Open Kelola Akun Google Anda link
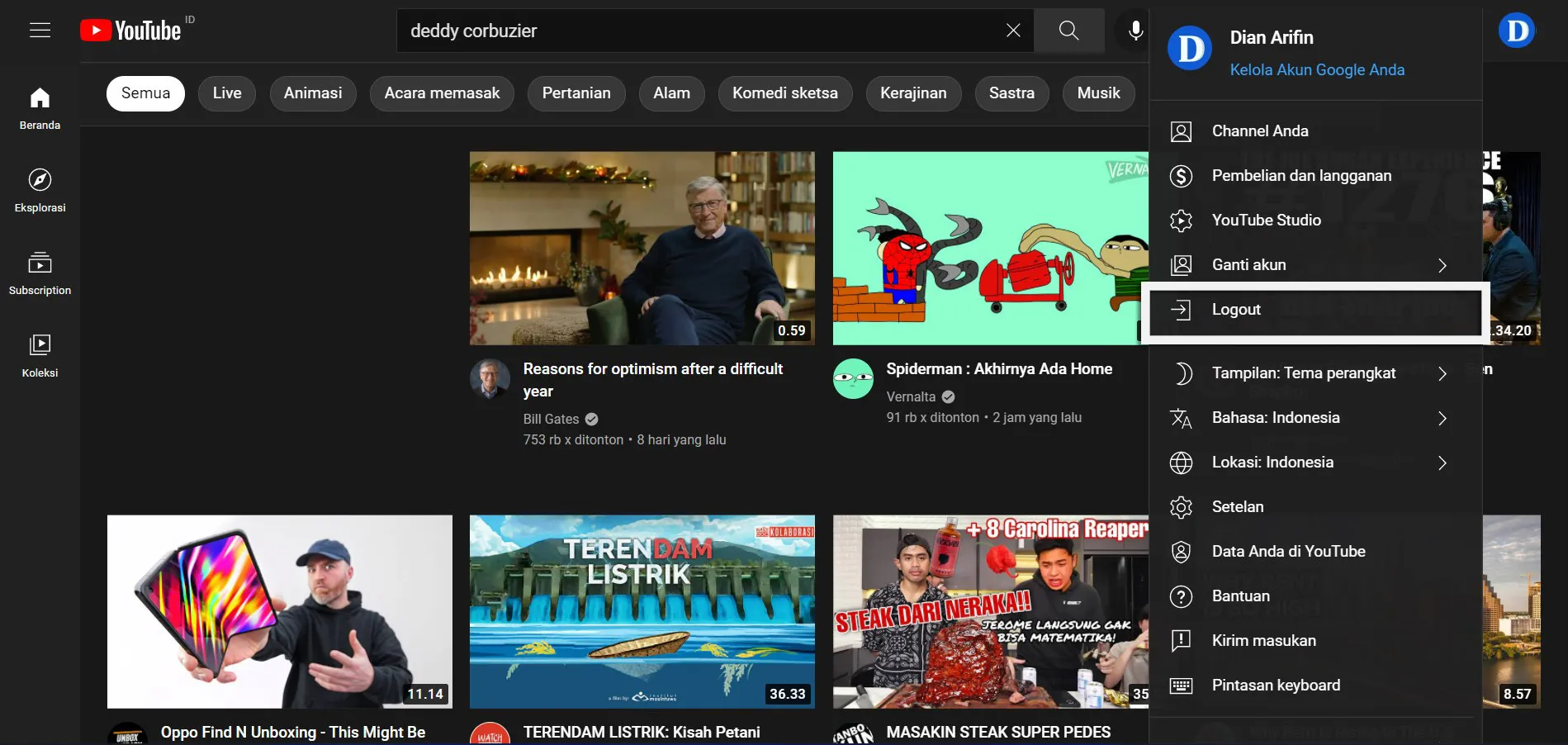1568x745 pixels. pyautogui.click(x=1317, y=69)
